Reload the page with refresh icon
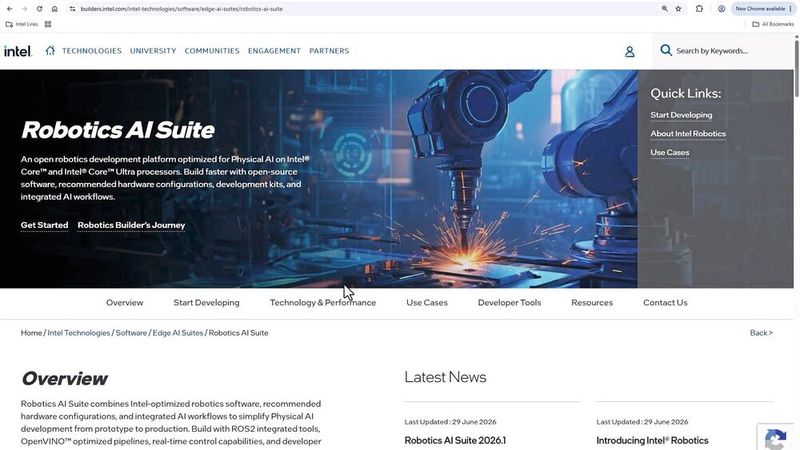 click(39, 9)
